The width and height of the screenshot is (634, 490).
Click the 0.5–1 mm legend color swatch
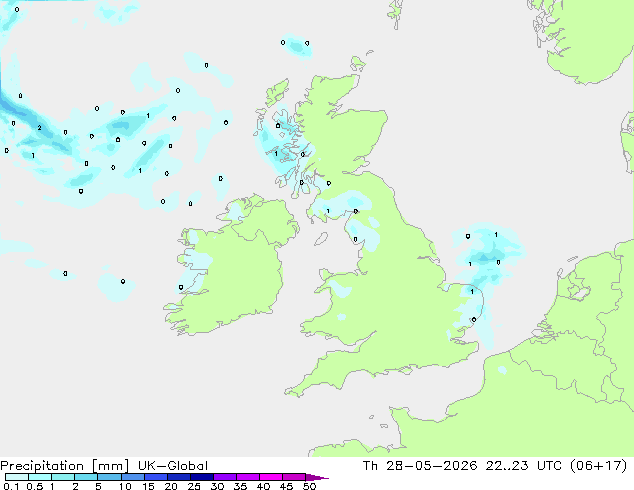pyautogui.click(x=40, y=477)
